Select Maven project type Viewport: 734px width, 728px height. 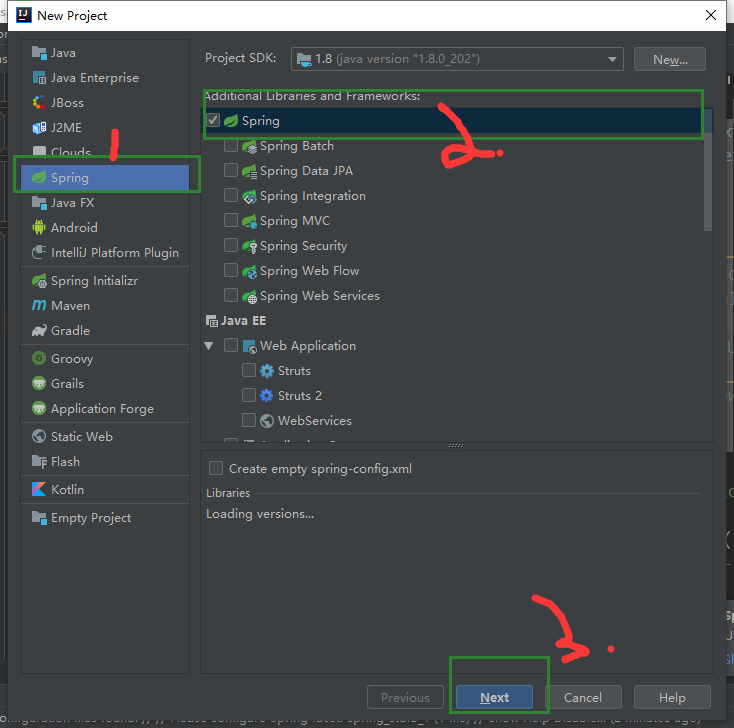(x=105, y=306)
